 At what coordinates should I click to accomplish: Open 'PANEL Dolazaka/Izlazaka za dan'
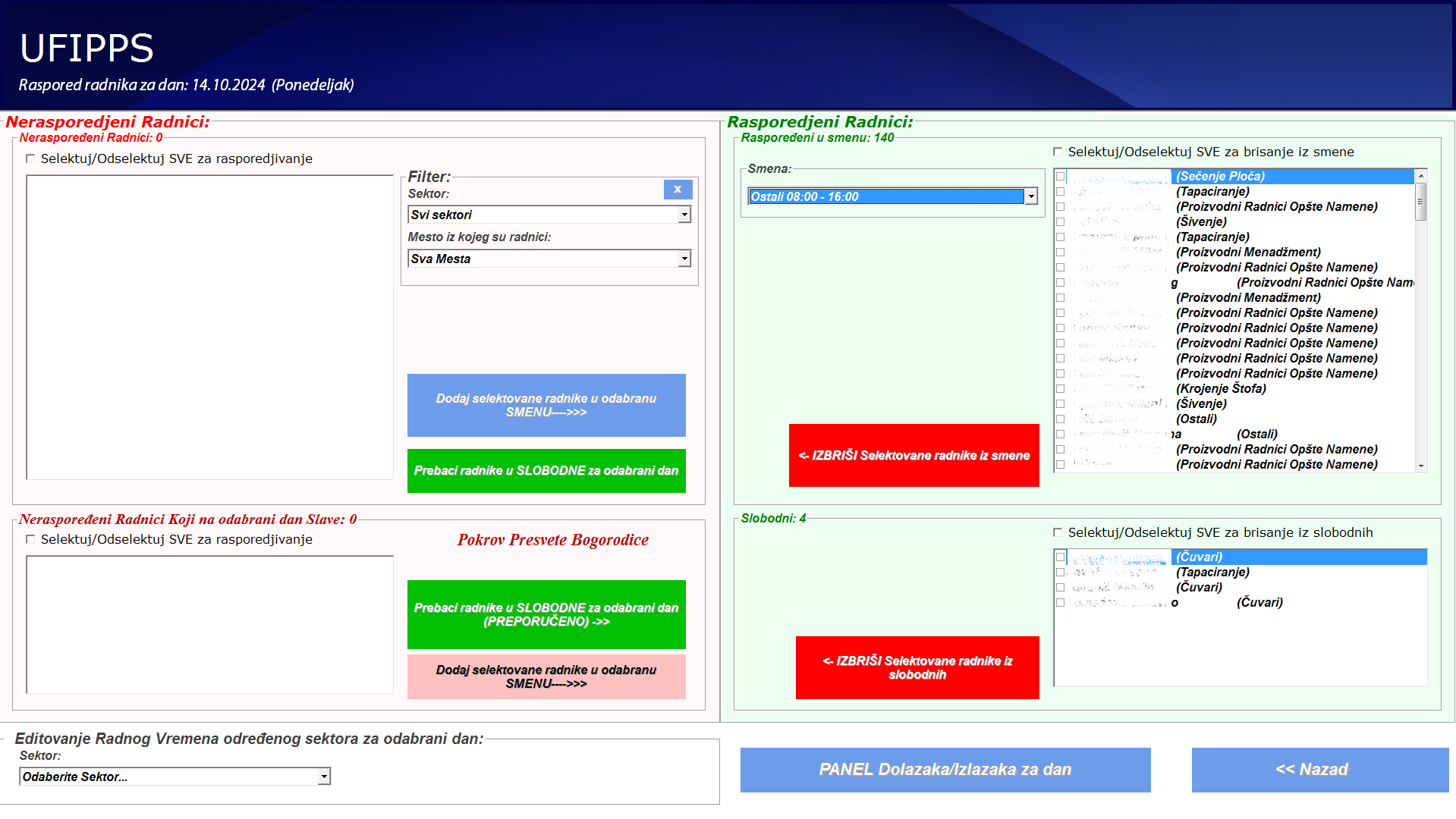pos(945,770)
